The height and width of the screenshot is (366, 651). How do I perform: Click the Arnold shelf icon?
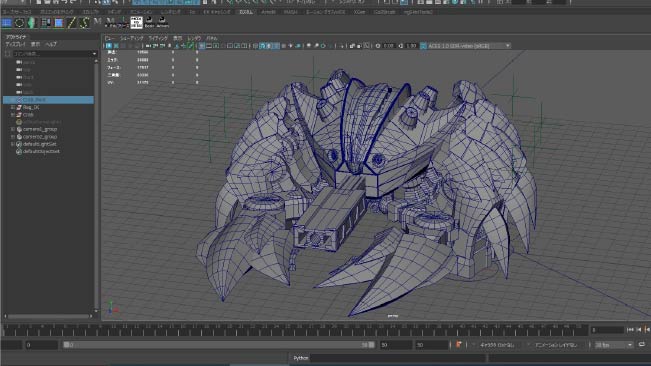pos(162,22)
